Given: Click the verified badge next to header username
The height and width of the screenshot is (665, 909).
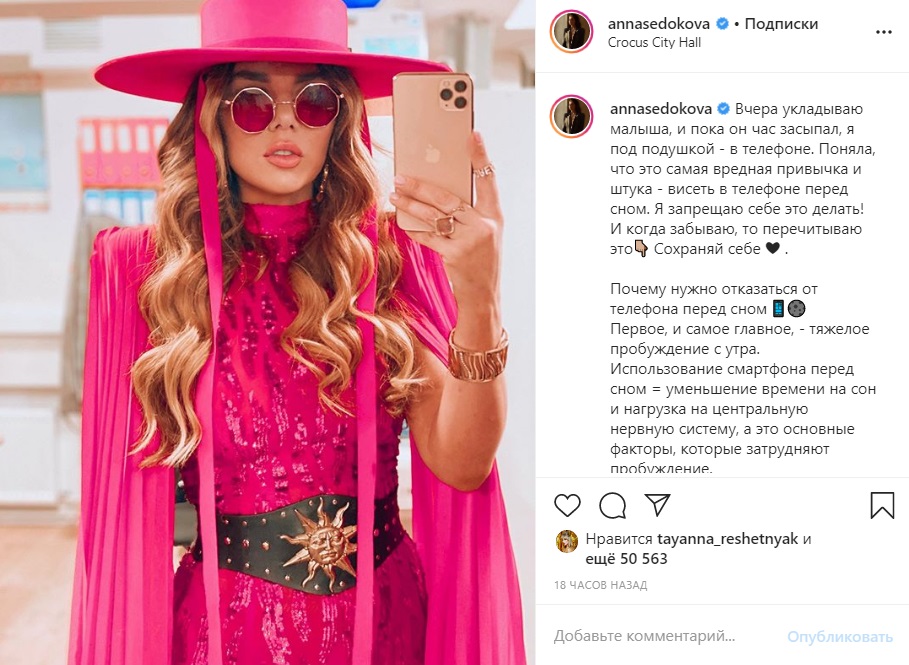Looking at the screenshot, I should click(722, 24).
